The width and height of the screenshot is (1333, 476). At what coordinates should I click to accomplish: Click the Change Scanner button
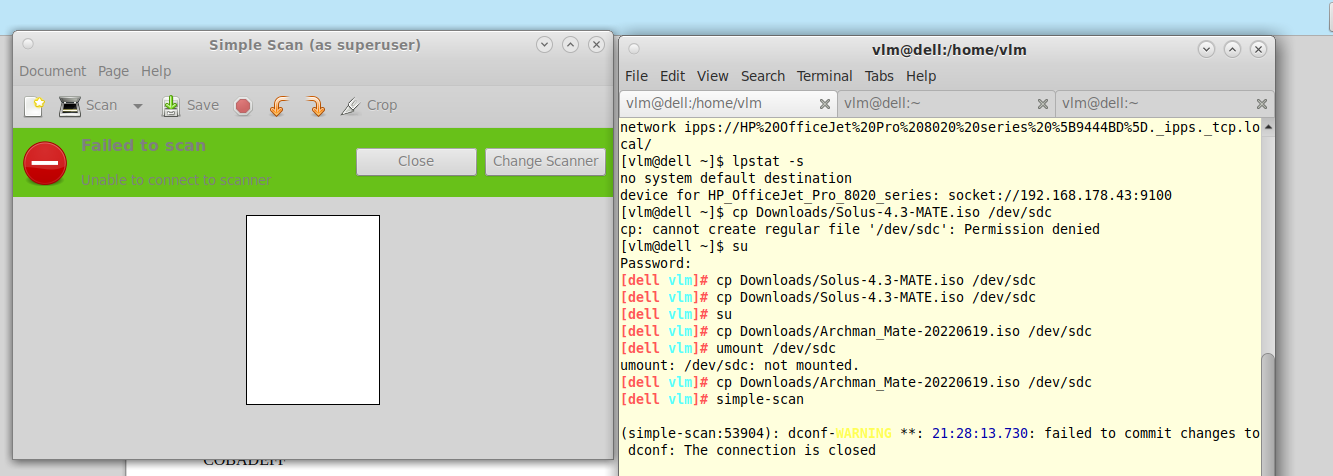click(x=545, y=161)
